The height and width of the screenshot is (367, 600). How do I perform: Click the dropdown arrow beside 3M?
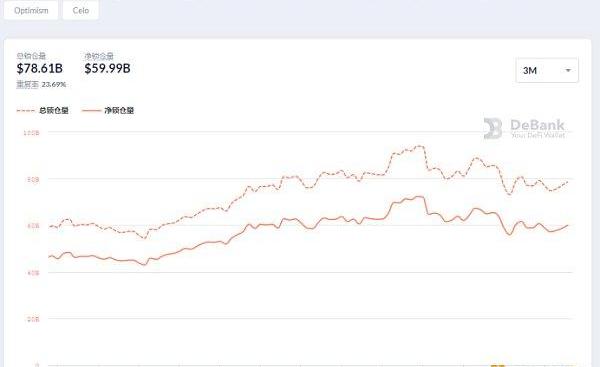point(568,70)
